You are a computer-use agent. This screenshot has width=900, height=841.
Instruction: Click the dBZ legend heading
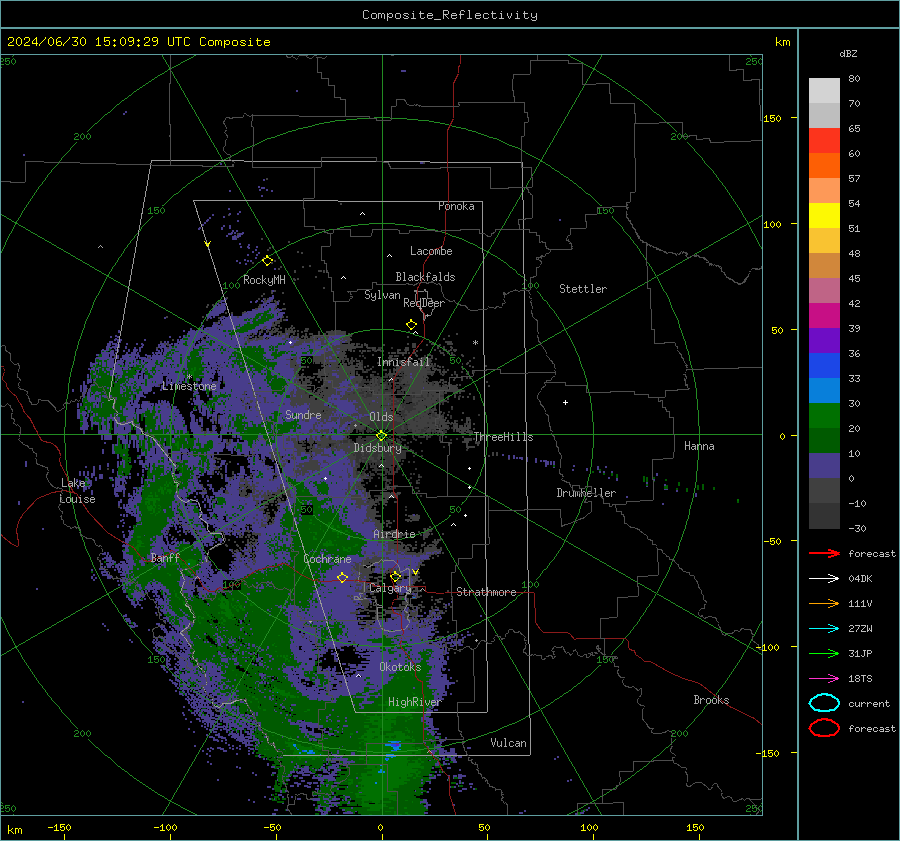[x=848, y=53]
